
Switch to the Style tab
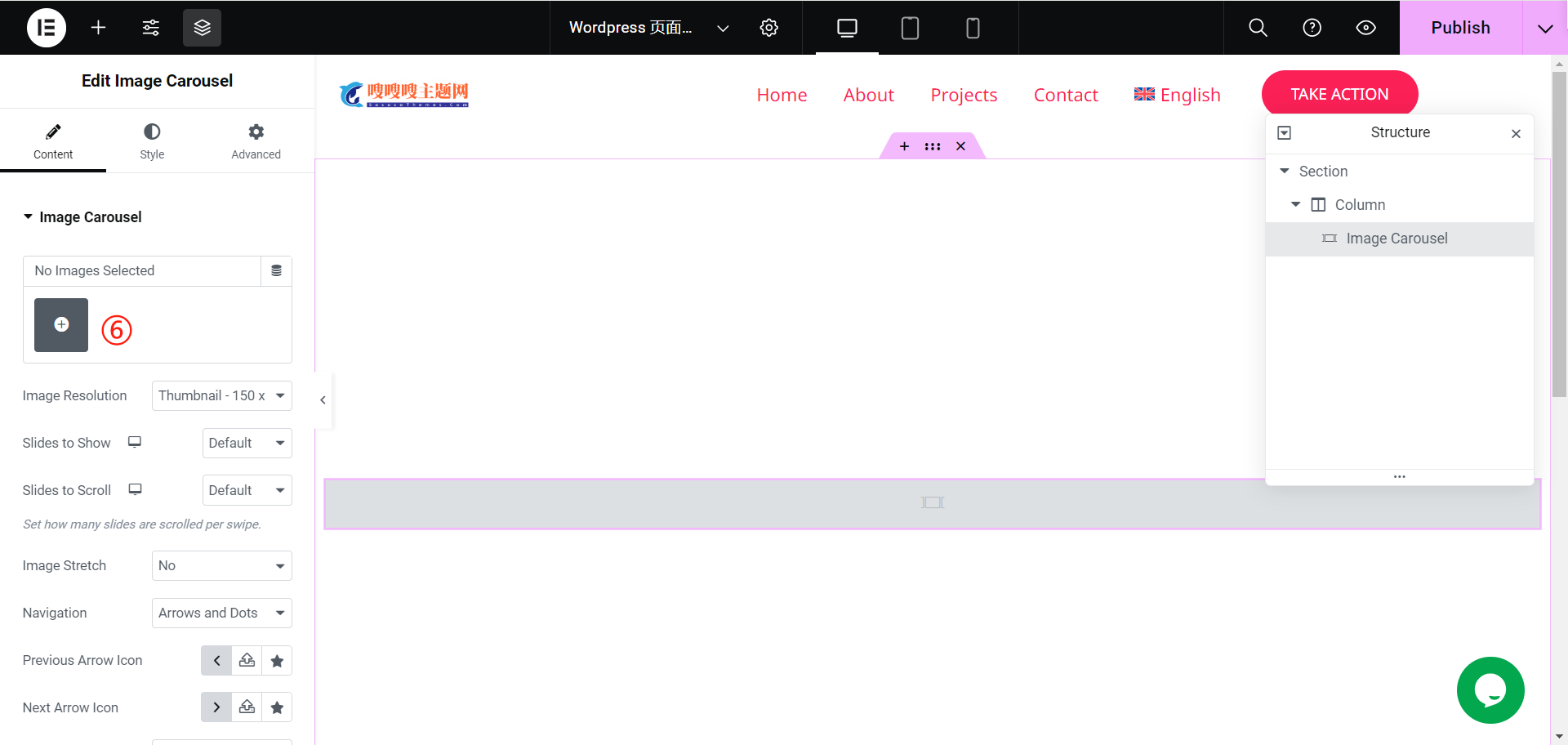pos(152,142)
